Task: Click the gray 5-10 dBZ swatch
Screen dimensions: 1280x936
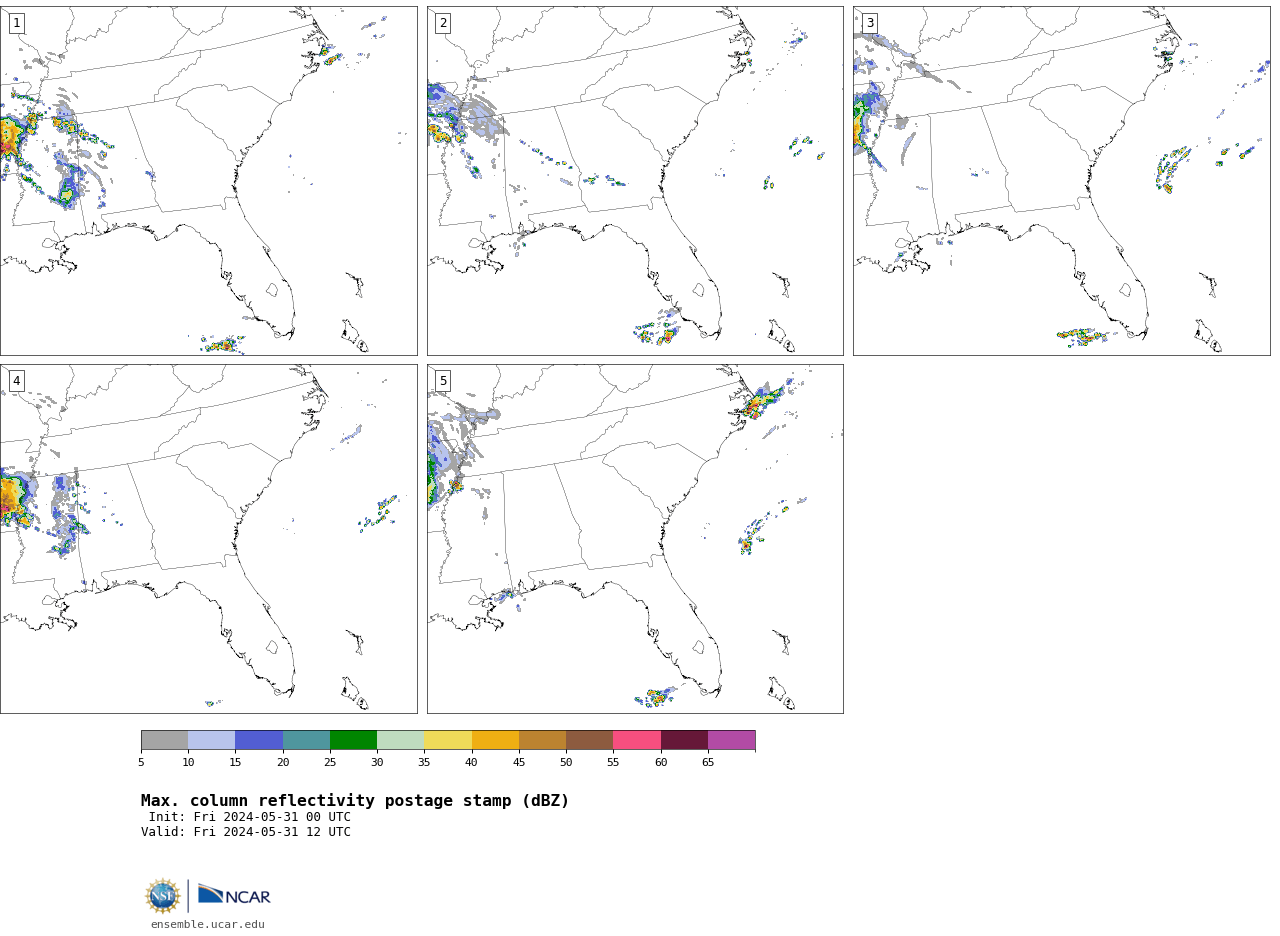Action: pyautogui.click(x=165, y=740)
